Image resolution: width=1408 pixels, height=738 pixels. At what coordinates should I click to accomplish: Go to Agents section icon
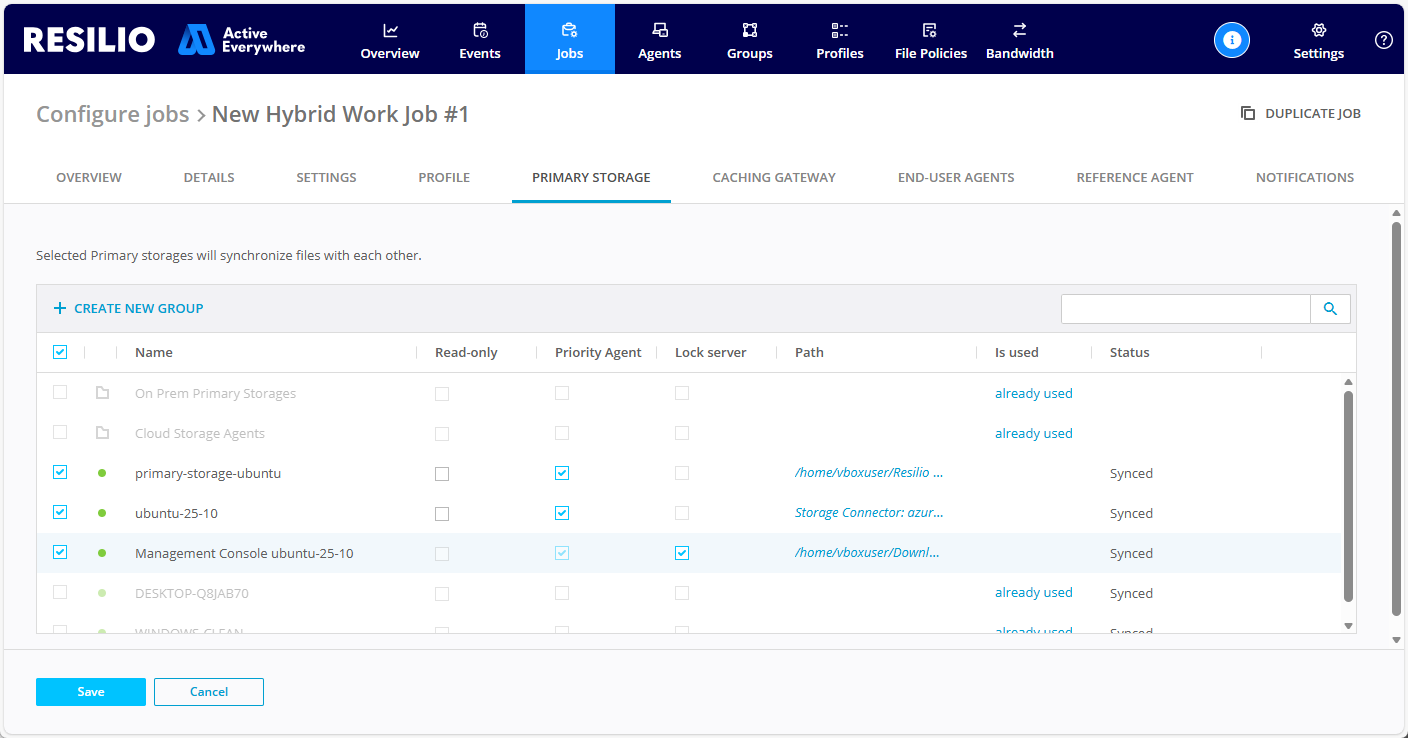(660, 30)
